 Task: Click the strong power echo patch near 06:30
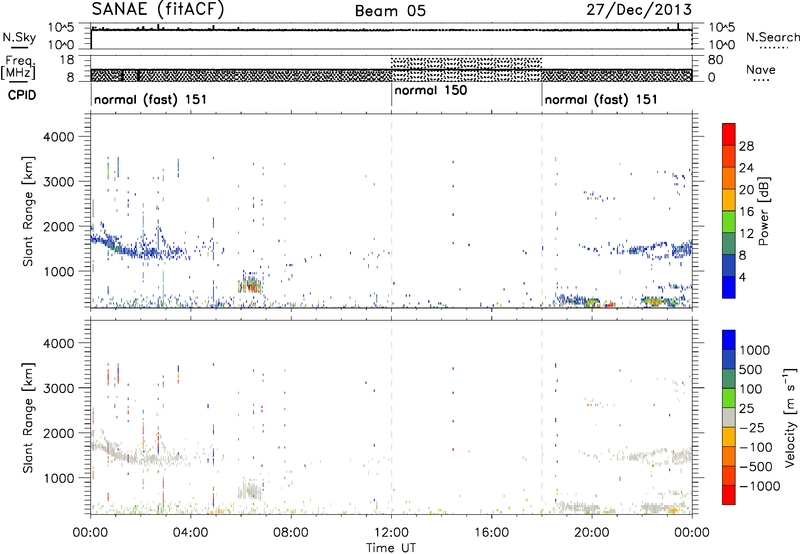coord(250,283)
